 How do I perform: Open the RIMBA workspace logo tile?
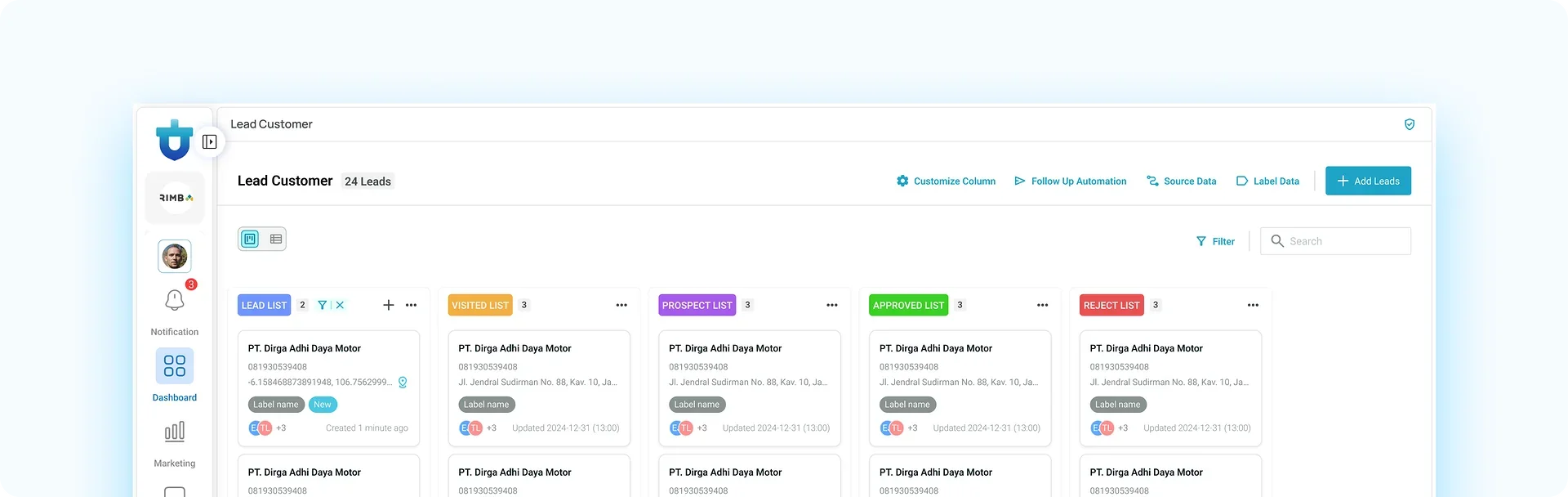coord(175,198)
